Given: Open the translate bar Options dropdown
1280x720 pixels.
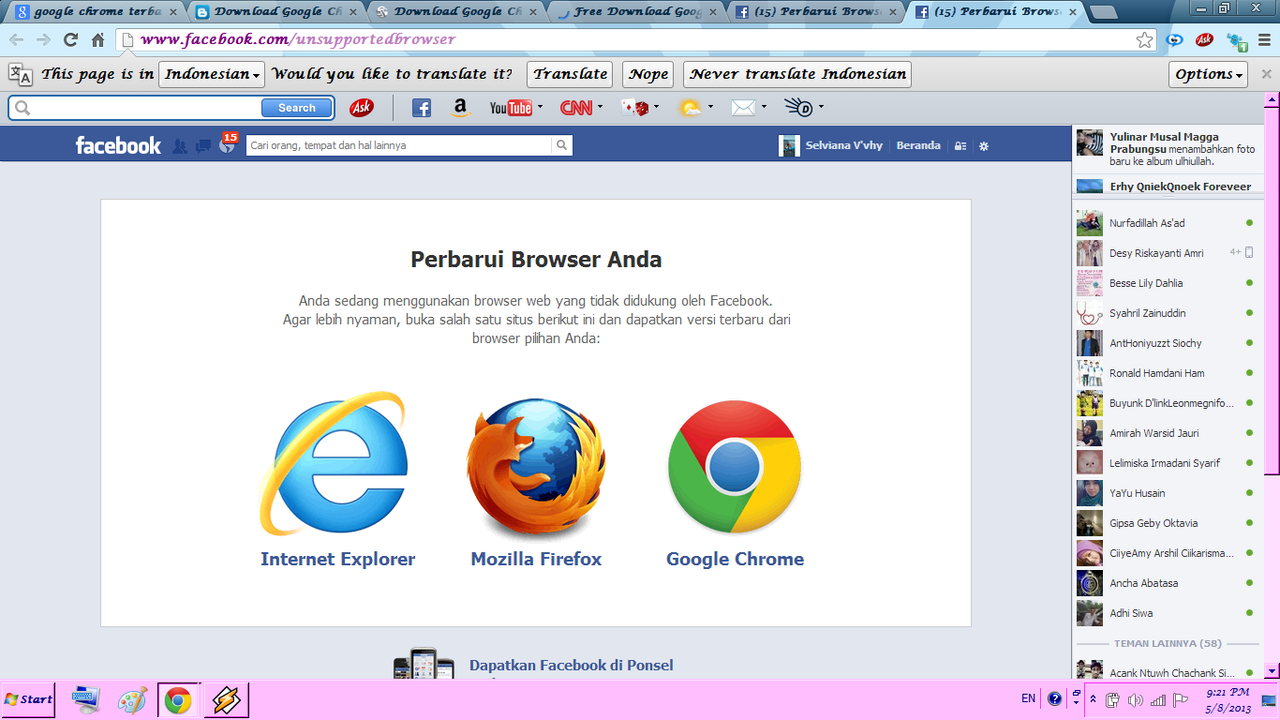Looking at the screenshot, I should click(1209, 74).
